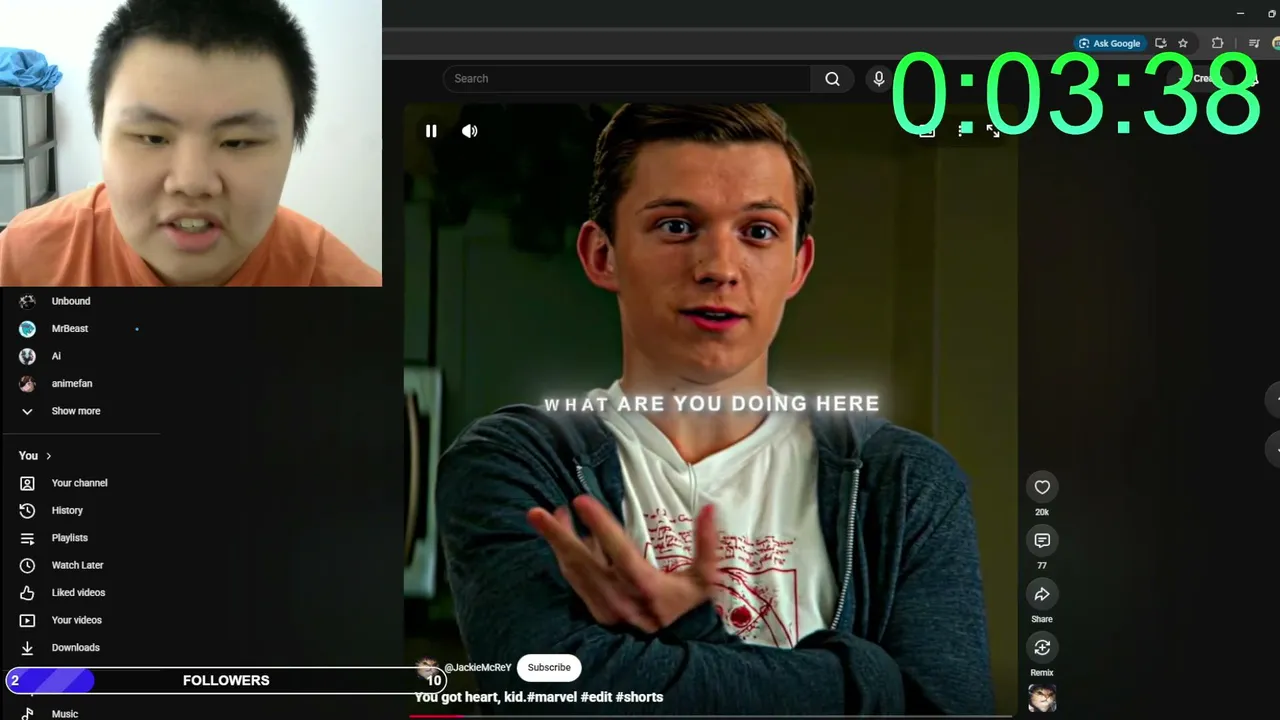Image resolution: width=1280 pixels, height=720 pixels.
Task: Open the comments on this Short
Action: click(1042, 541)
